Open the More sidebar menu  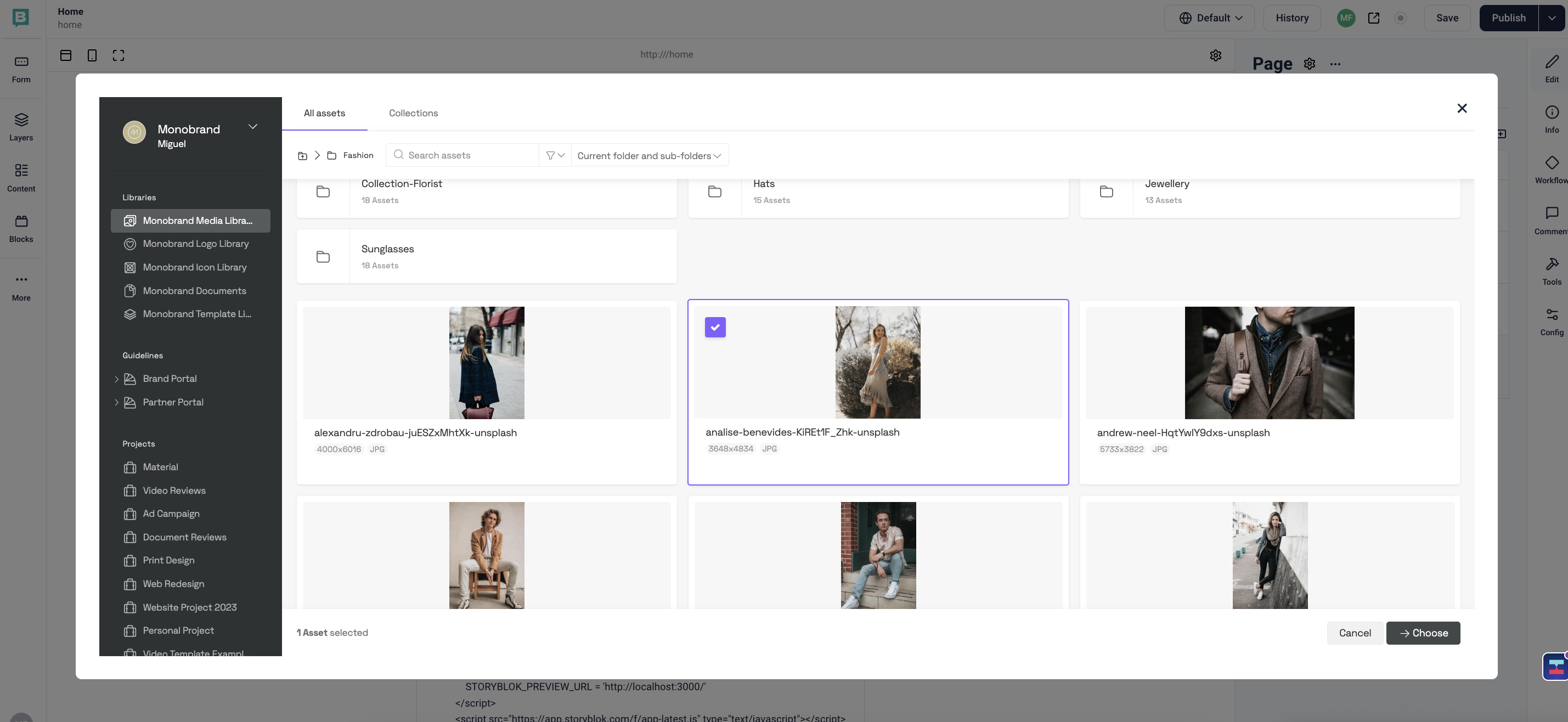[21, 287]
